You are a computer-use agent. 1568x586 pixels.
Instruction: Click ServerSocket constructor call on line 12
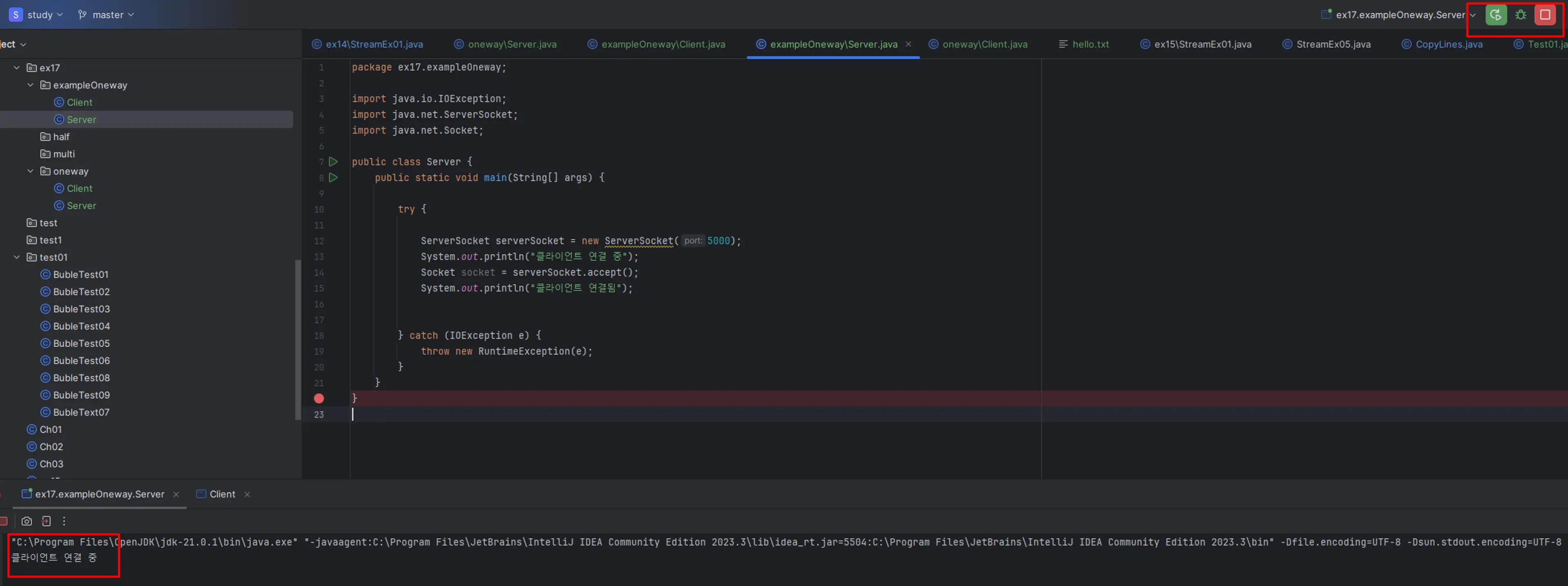(x=639, y=241)
